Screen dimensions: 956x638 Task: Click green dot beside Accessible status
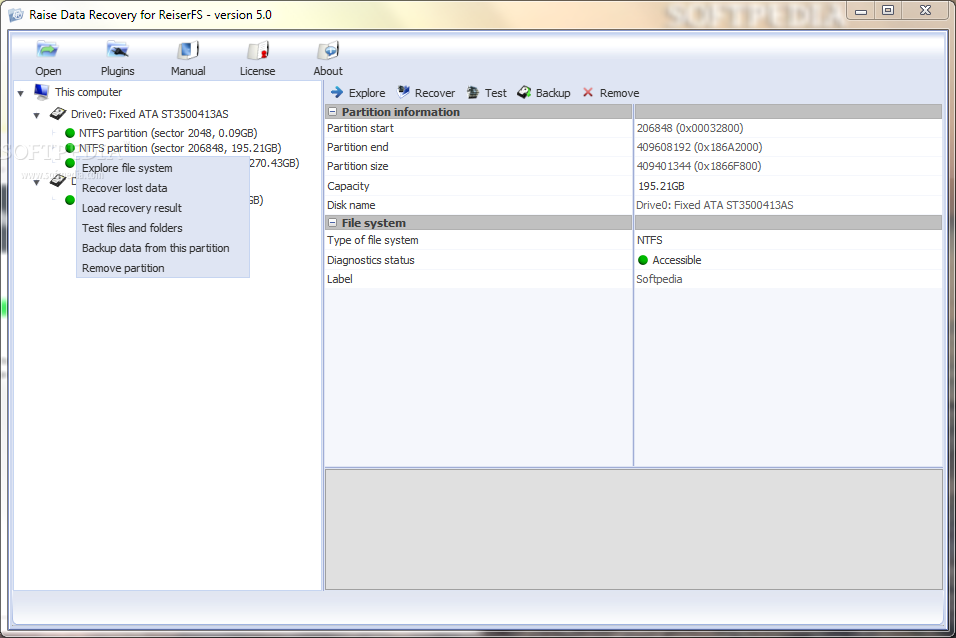click(643, 260)
